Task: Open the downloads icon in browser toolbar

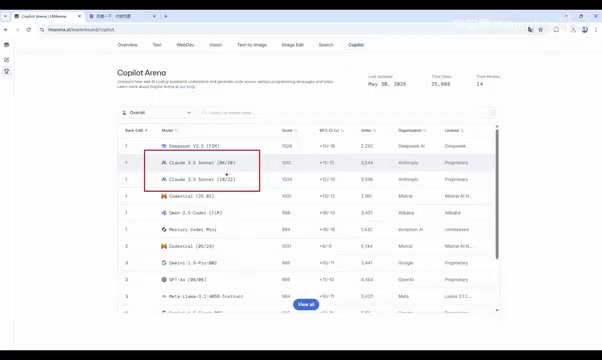Action: coord(573,30)
